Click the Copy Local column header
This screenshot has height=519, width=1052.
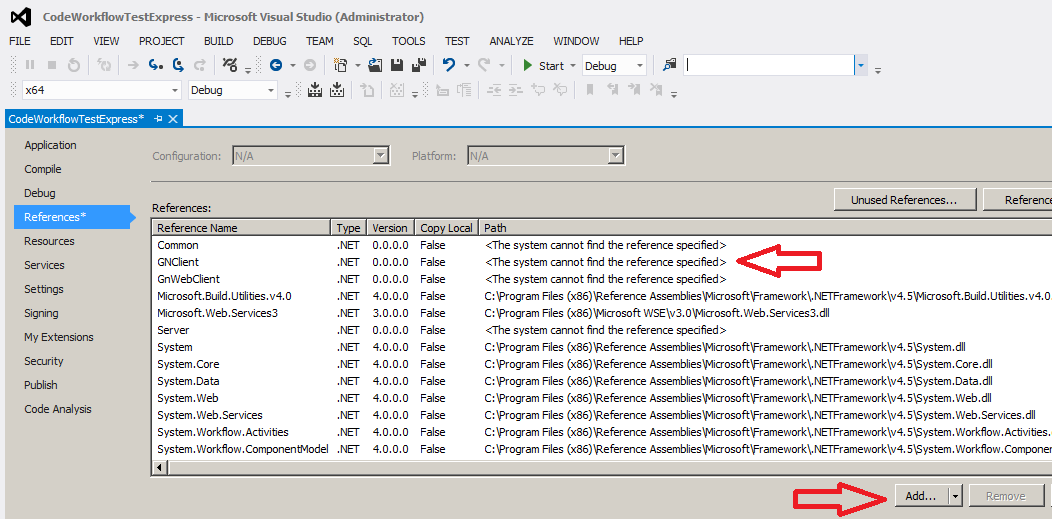[446, 228]
